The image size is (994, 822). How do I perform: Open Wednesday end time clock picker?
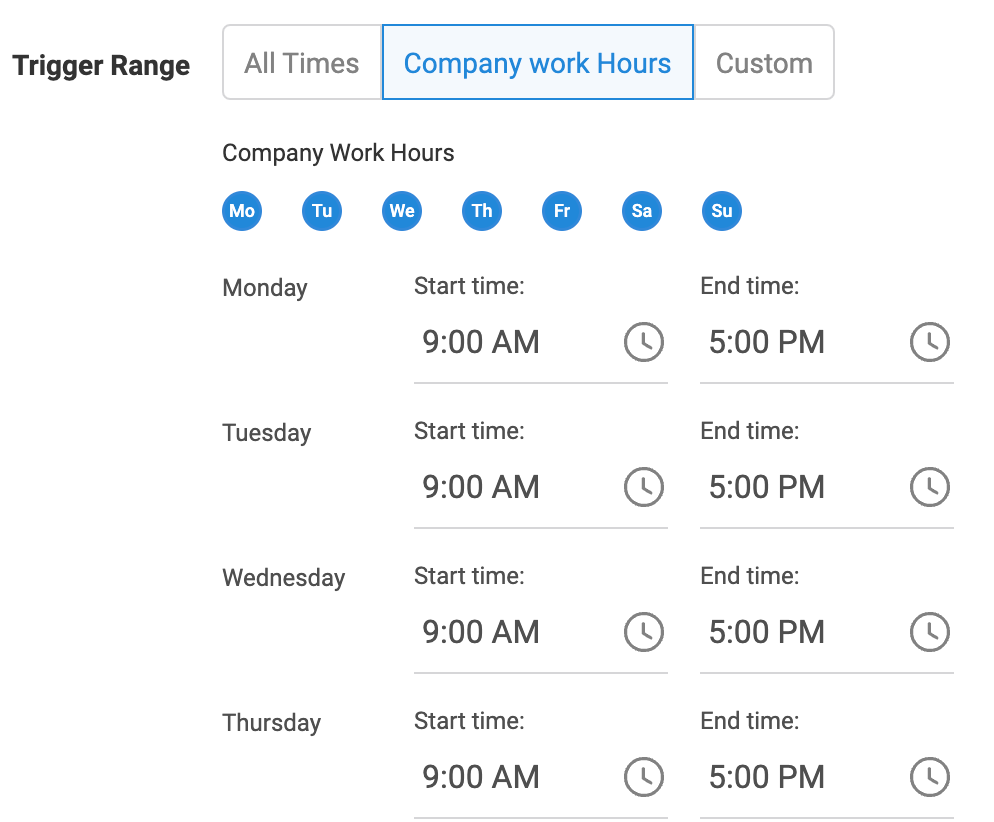[929, 632]
